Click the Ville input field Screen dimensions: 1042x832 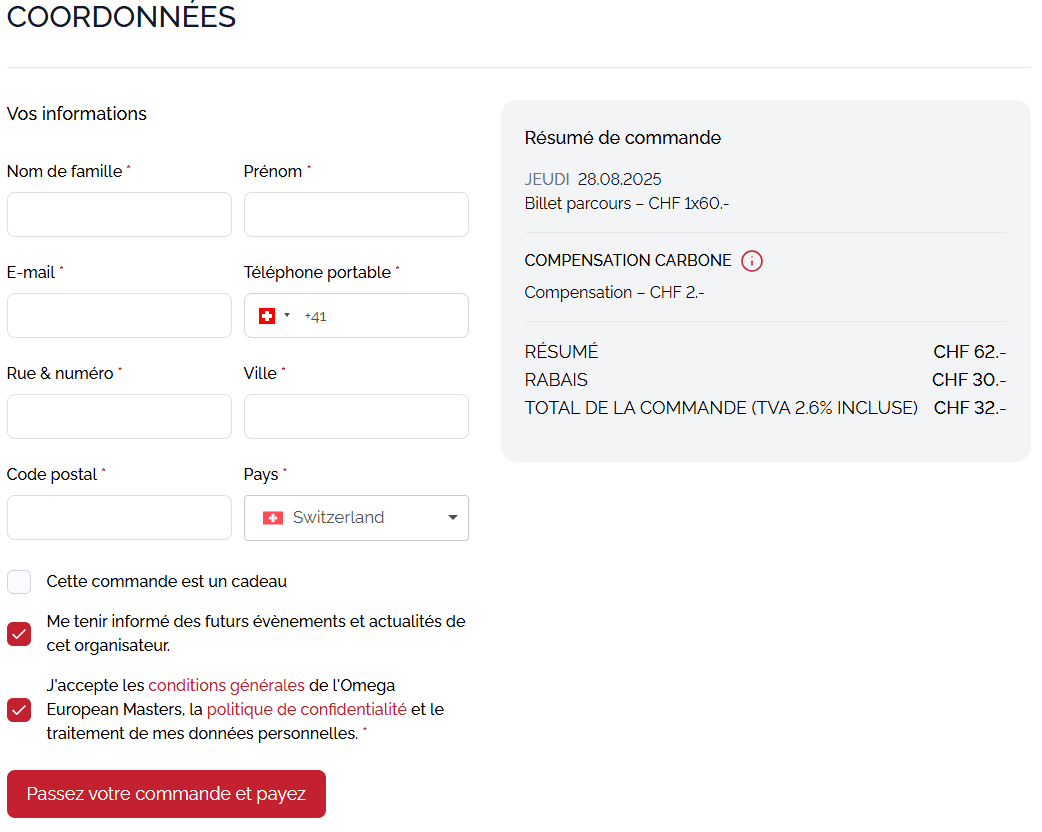(x=356, y=417)
